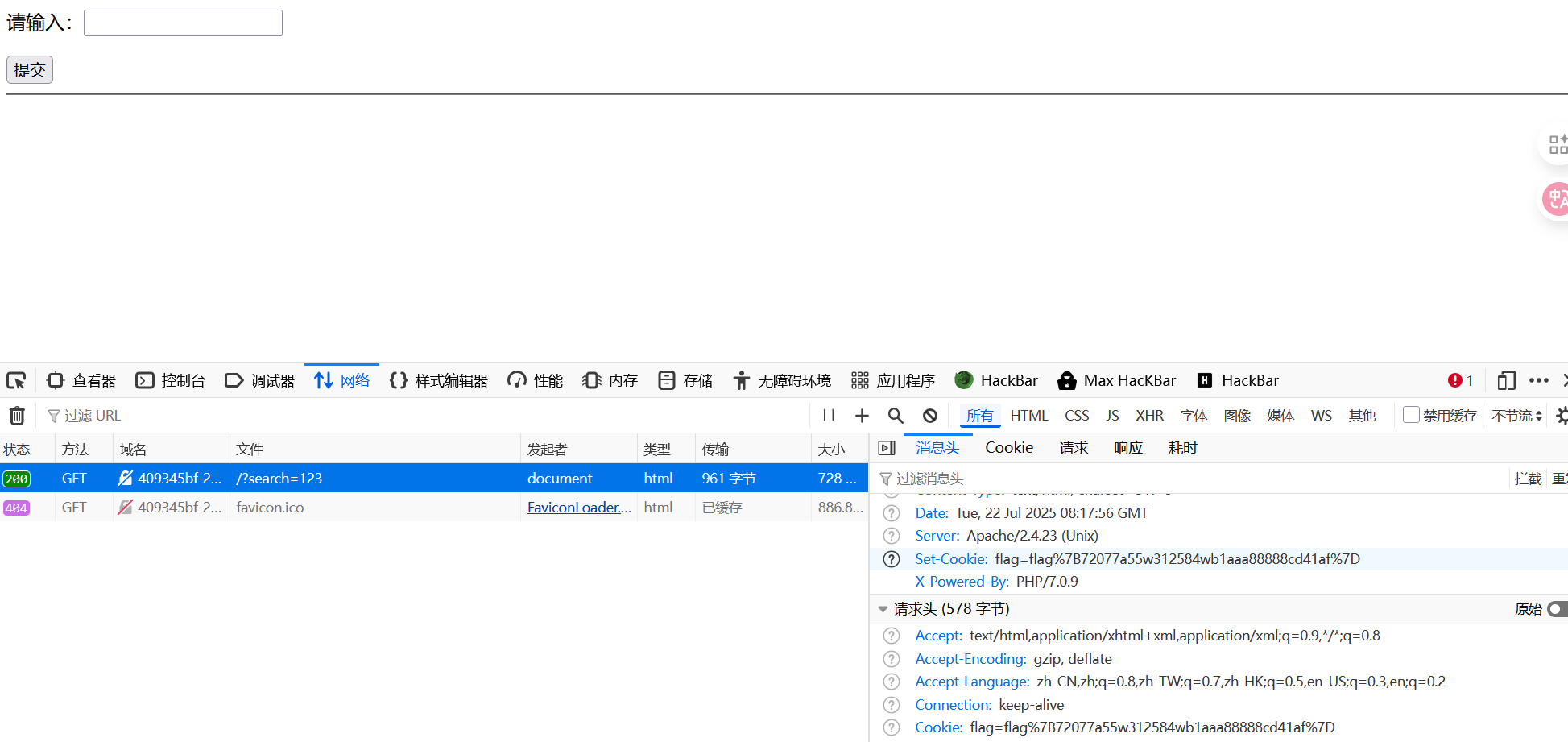Viewport: 1568px width, 742px height.
Task: Filter requests by JS type
Action: [x=1112, y=416]
